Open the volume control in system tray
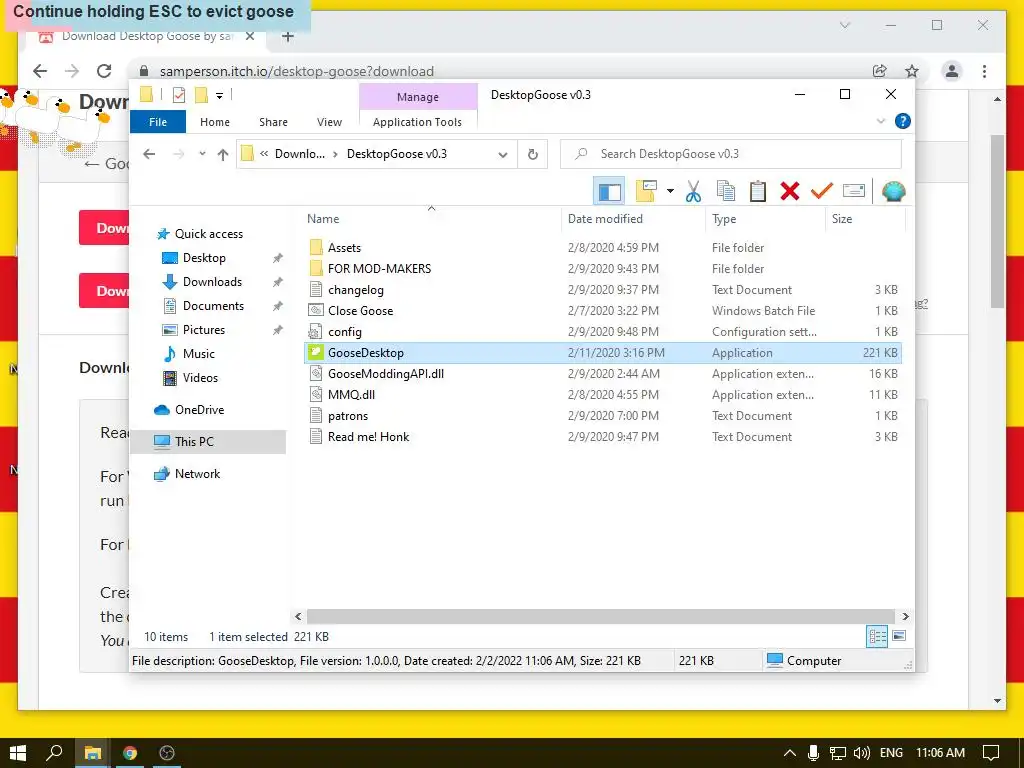Image resolution: width=1024 pixels, height=768 pixels. 861,753
